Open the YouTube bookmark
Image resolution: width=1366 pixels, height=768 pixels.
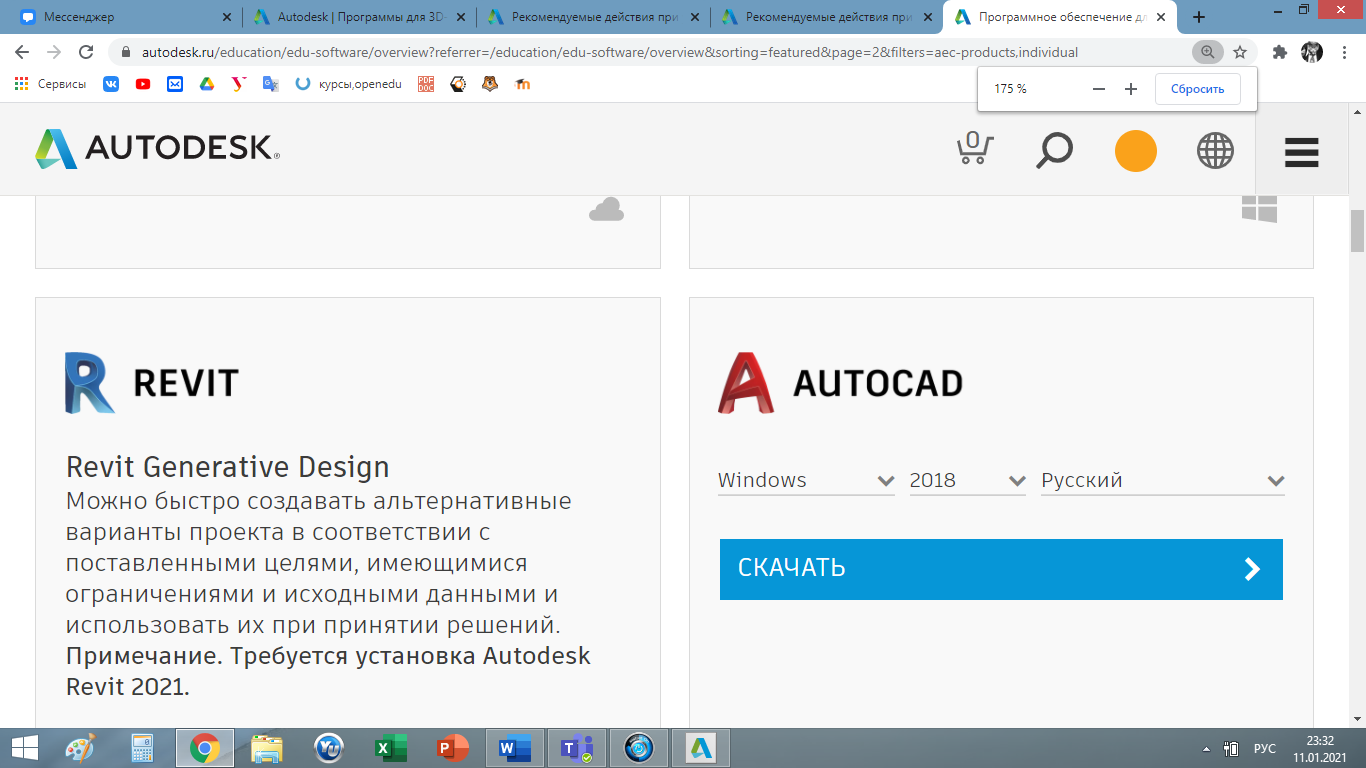click(143, 85)
